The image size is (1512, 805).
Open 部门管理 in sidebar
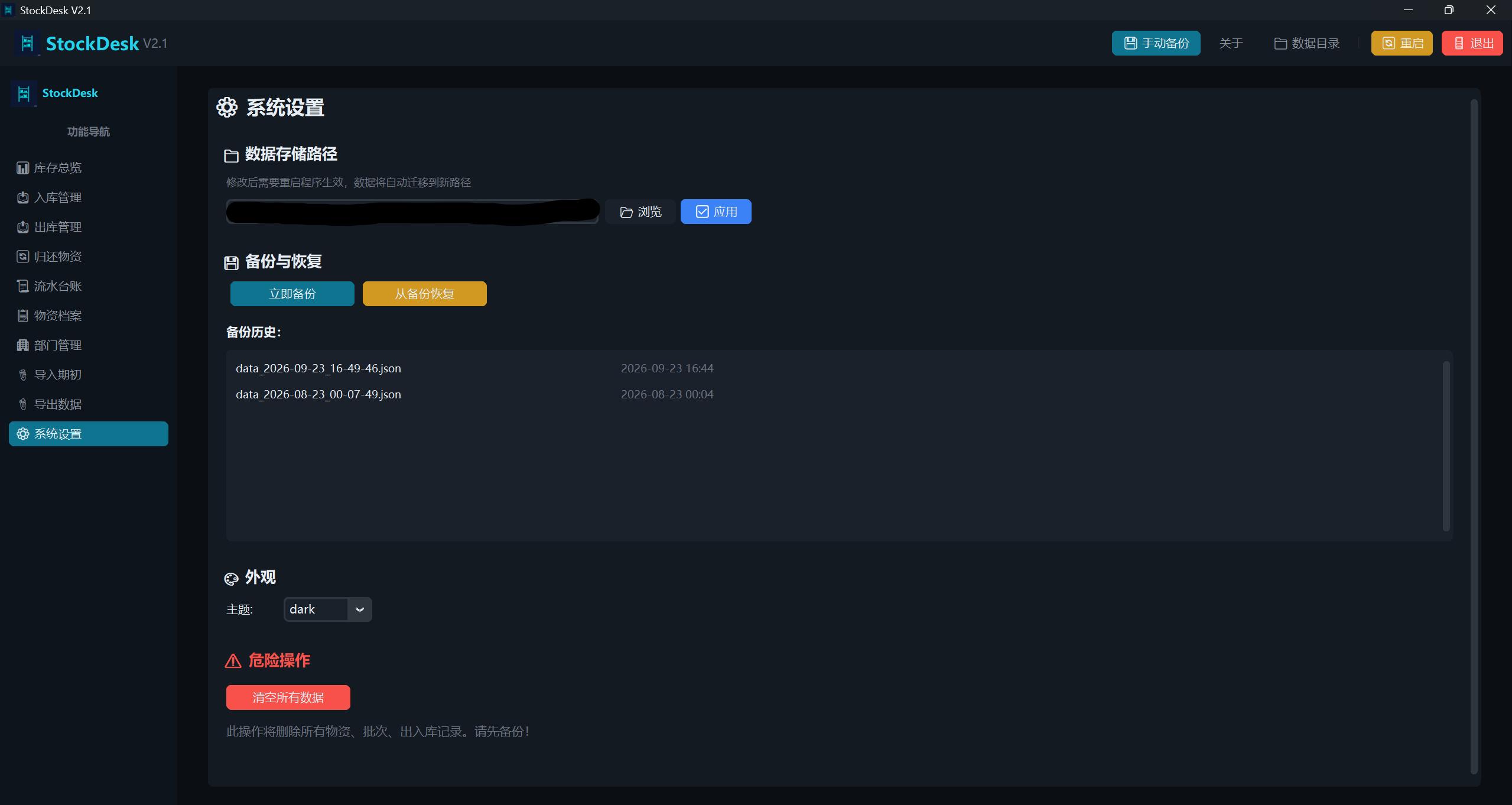(89, 345)
